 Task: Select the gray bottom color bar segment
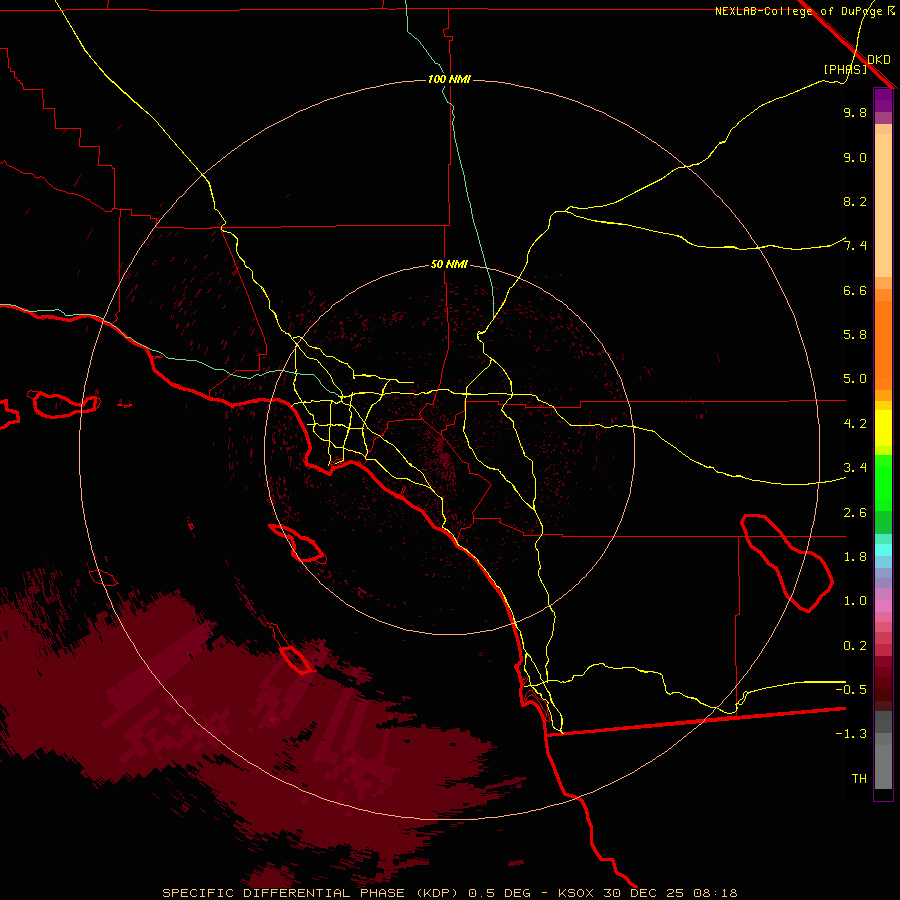click(x=883, y=767)
